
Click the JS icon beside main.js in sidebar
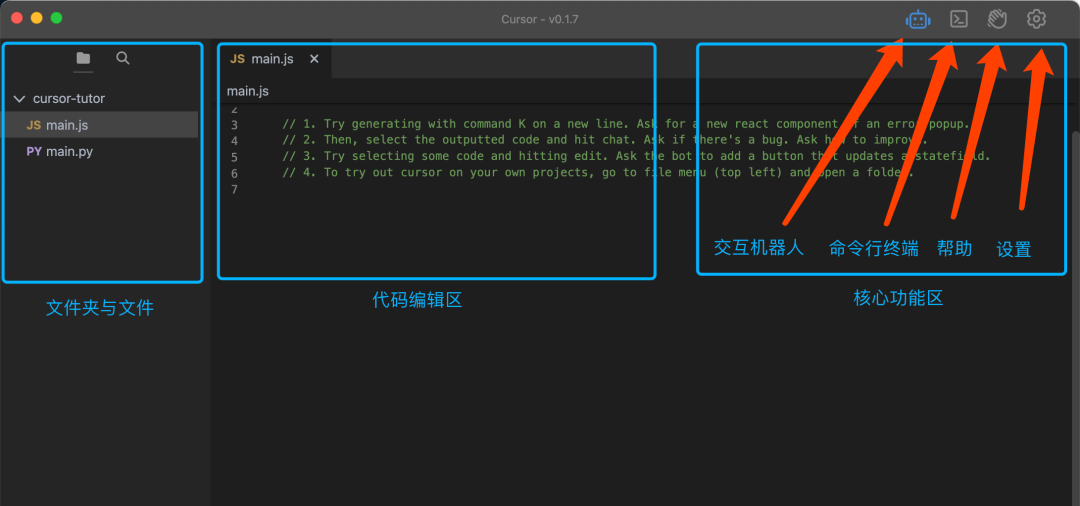click(34, 125)
